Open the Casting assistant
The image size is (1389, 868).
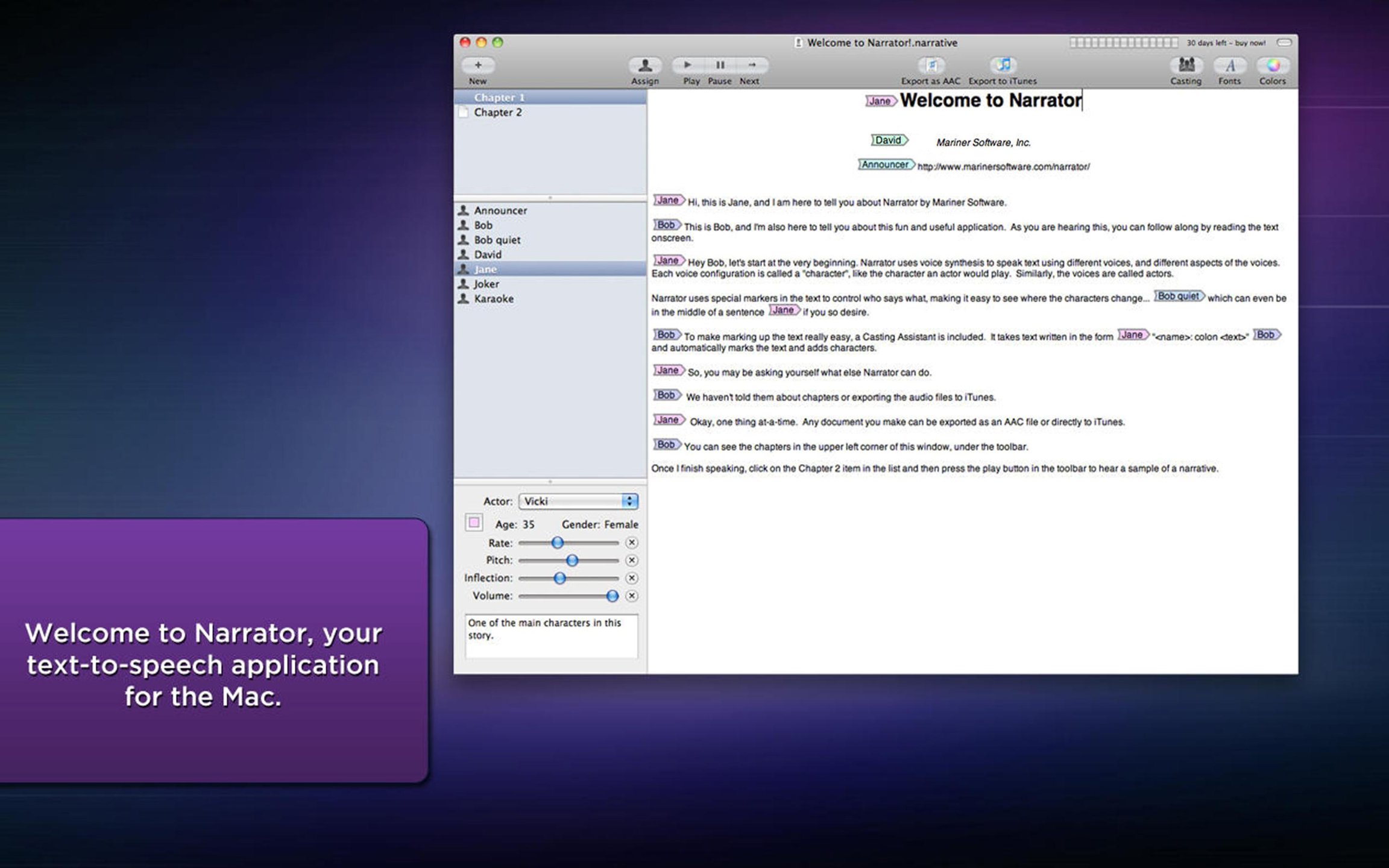point(1186,65)
